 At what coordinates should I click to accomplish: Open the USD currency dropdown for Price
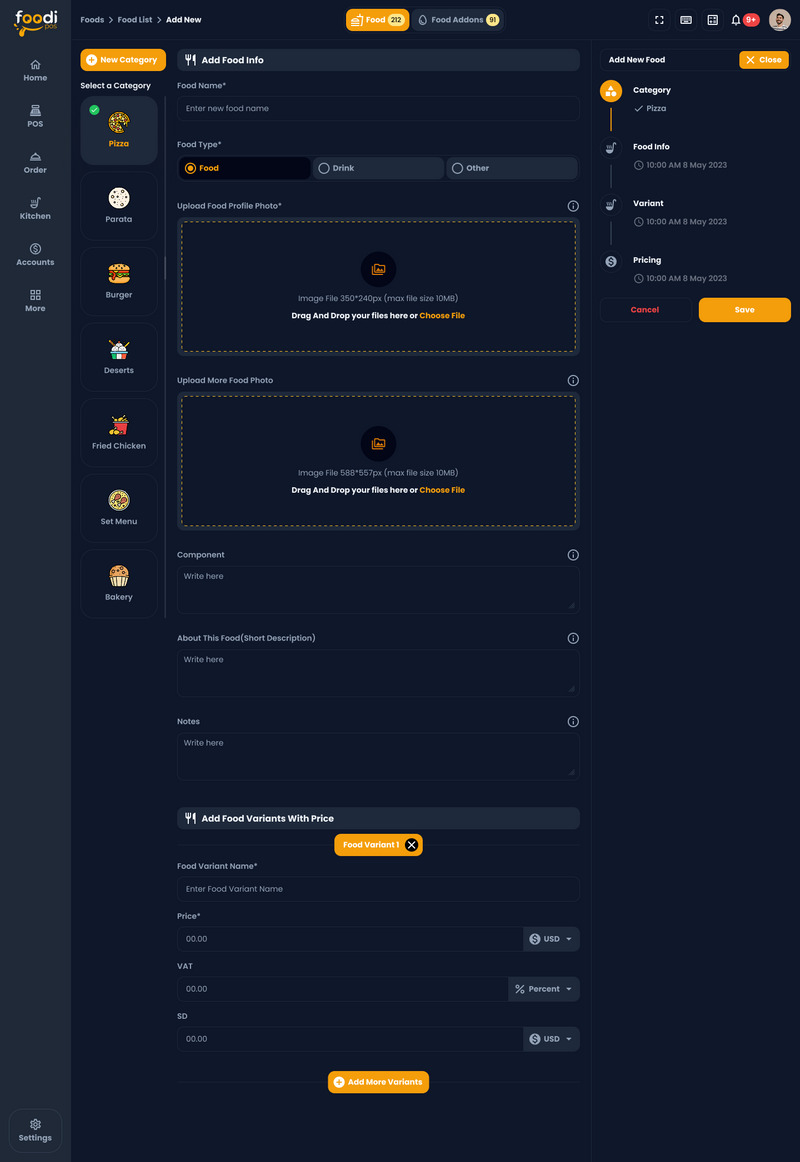(x=551, y=938)
